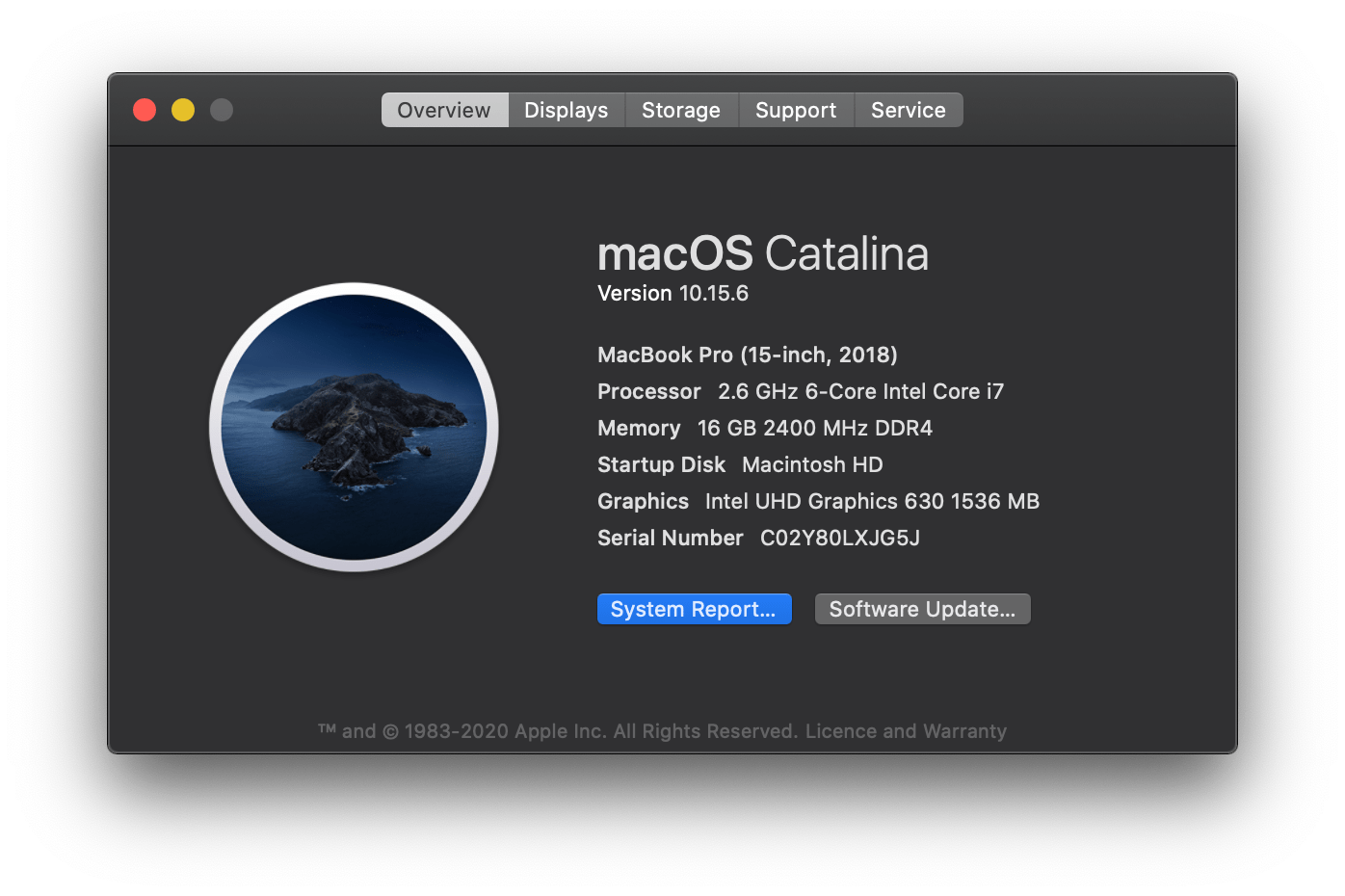Open the Service tab

pos(908,109)
